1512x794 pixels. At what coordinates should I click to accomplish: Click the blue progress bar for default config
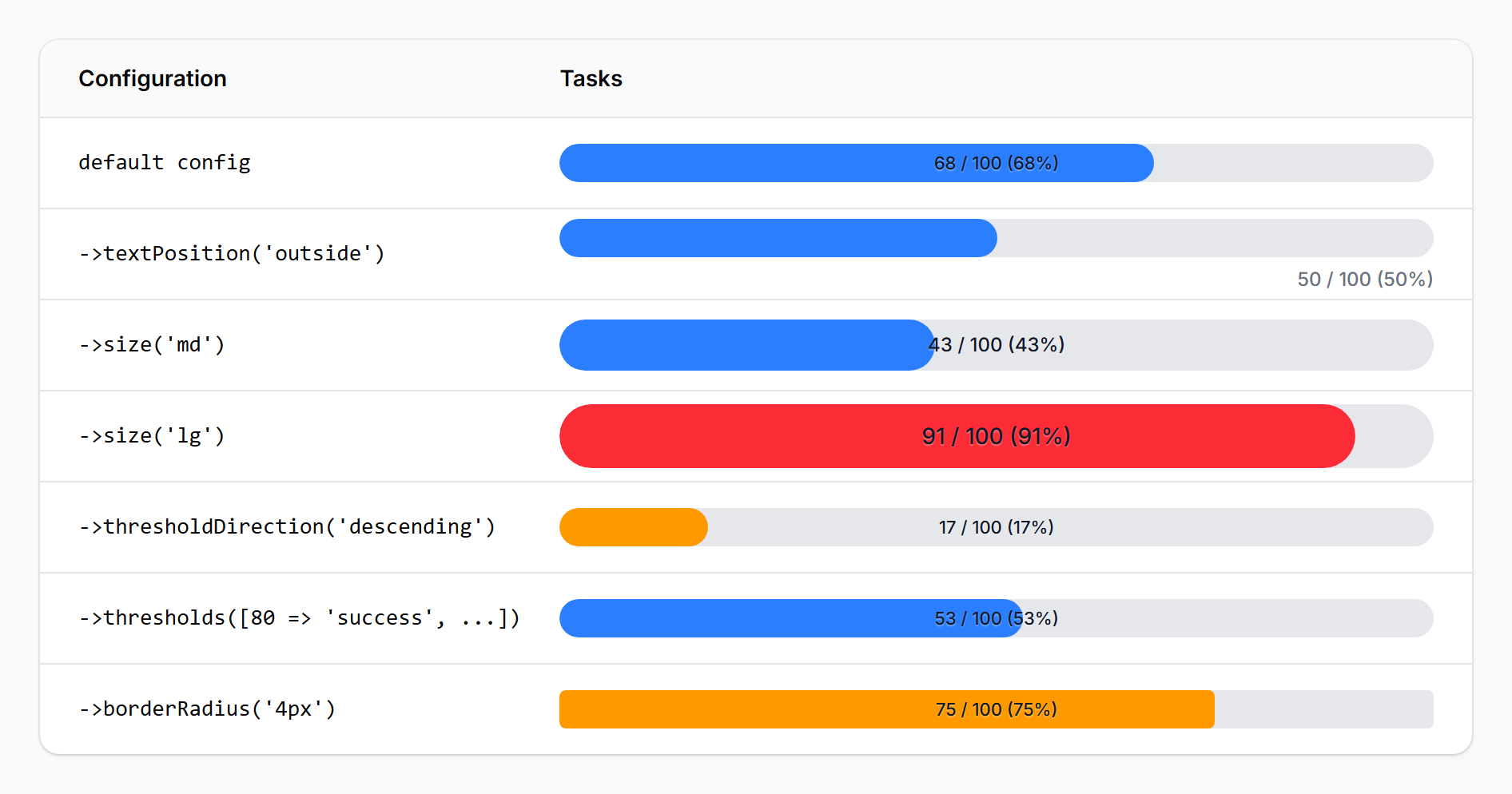(x=855, y=163)
